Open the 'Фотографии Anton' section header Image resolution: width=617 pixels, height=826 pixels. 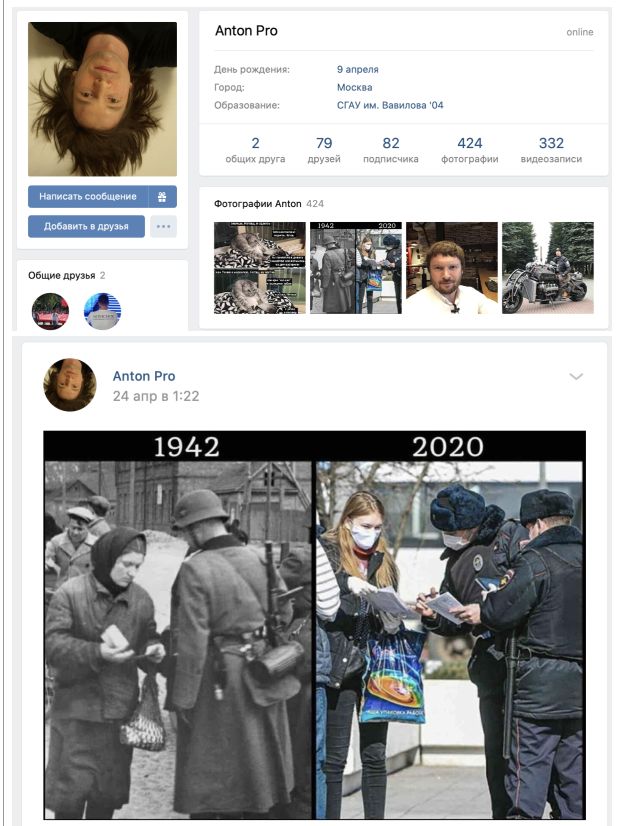(258, 204)
